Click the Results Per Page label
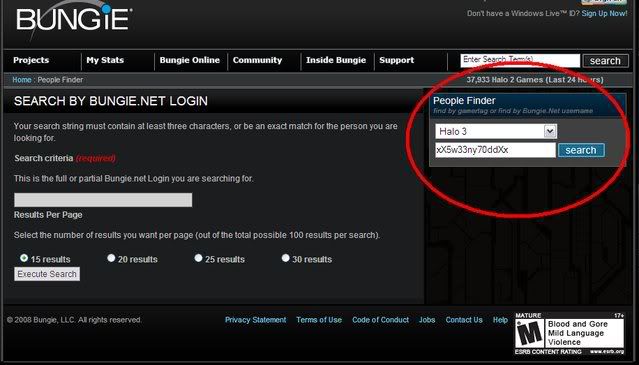The height and width of the screenshot is (365, 639). click(48, 215)
